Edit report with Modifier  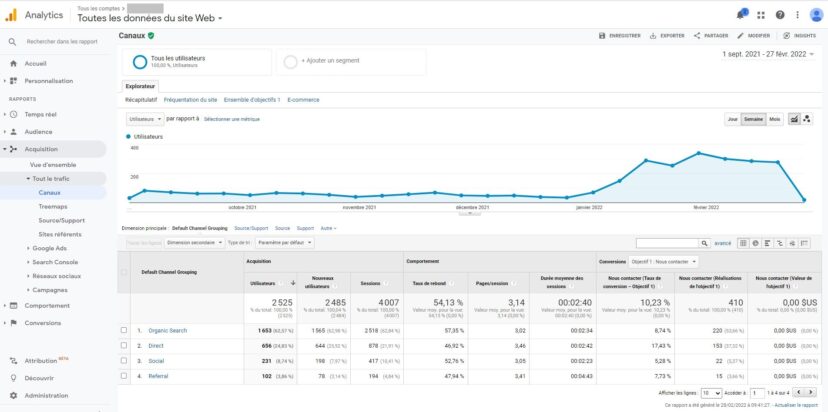pos(754,35)
